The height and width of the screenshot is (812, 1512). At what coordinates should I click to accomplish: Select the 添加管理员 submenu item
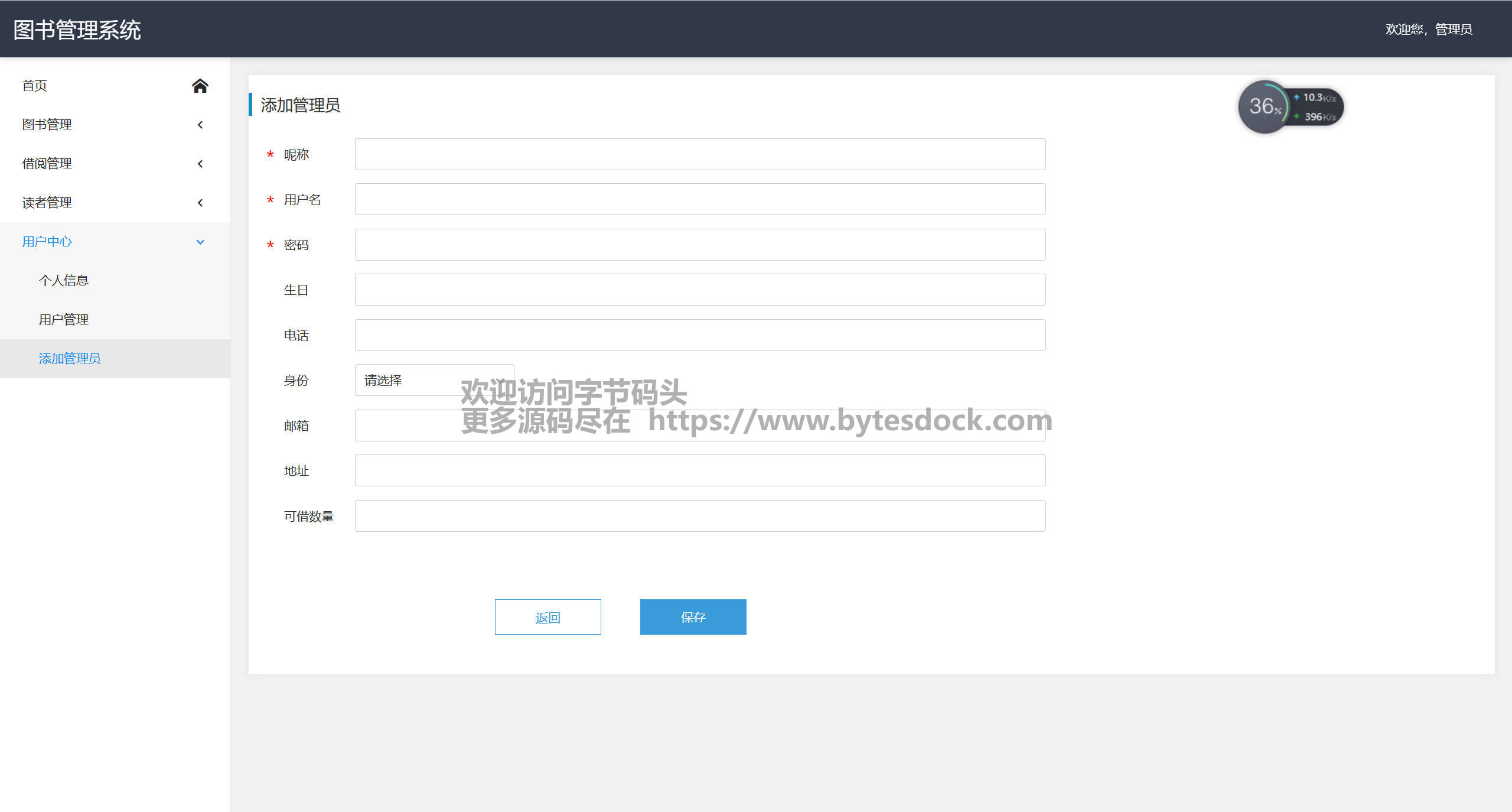(x=70, y=359)
